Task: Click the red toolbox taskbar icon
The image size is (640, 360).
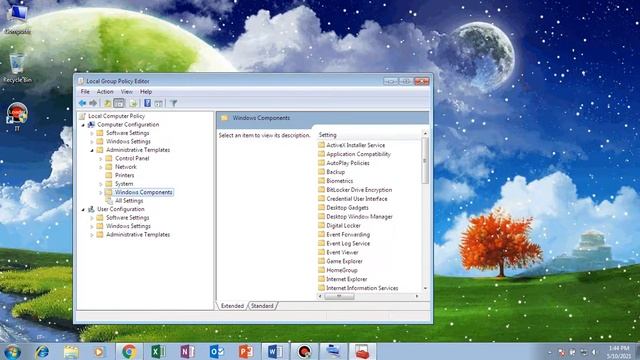Action: (x=362, y=351)
